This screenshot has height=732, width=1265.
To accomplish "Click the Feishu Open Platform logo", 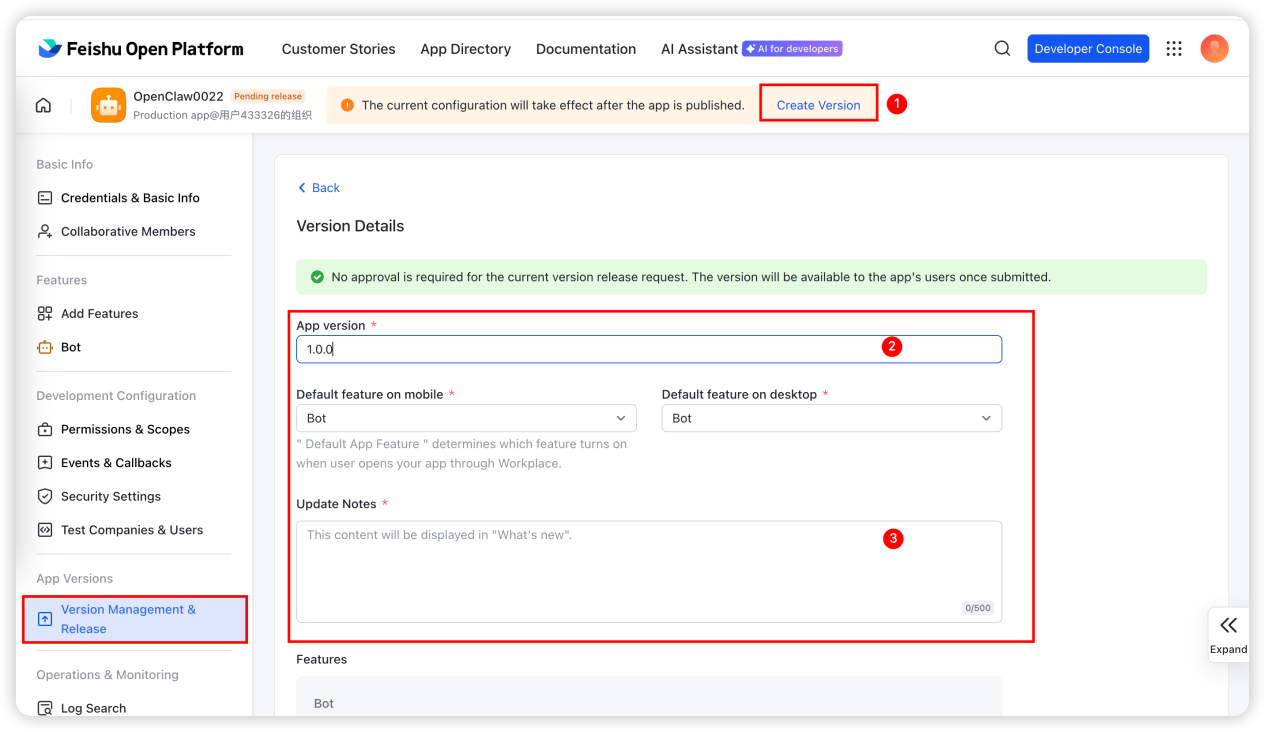I will point(141,49).
